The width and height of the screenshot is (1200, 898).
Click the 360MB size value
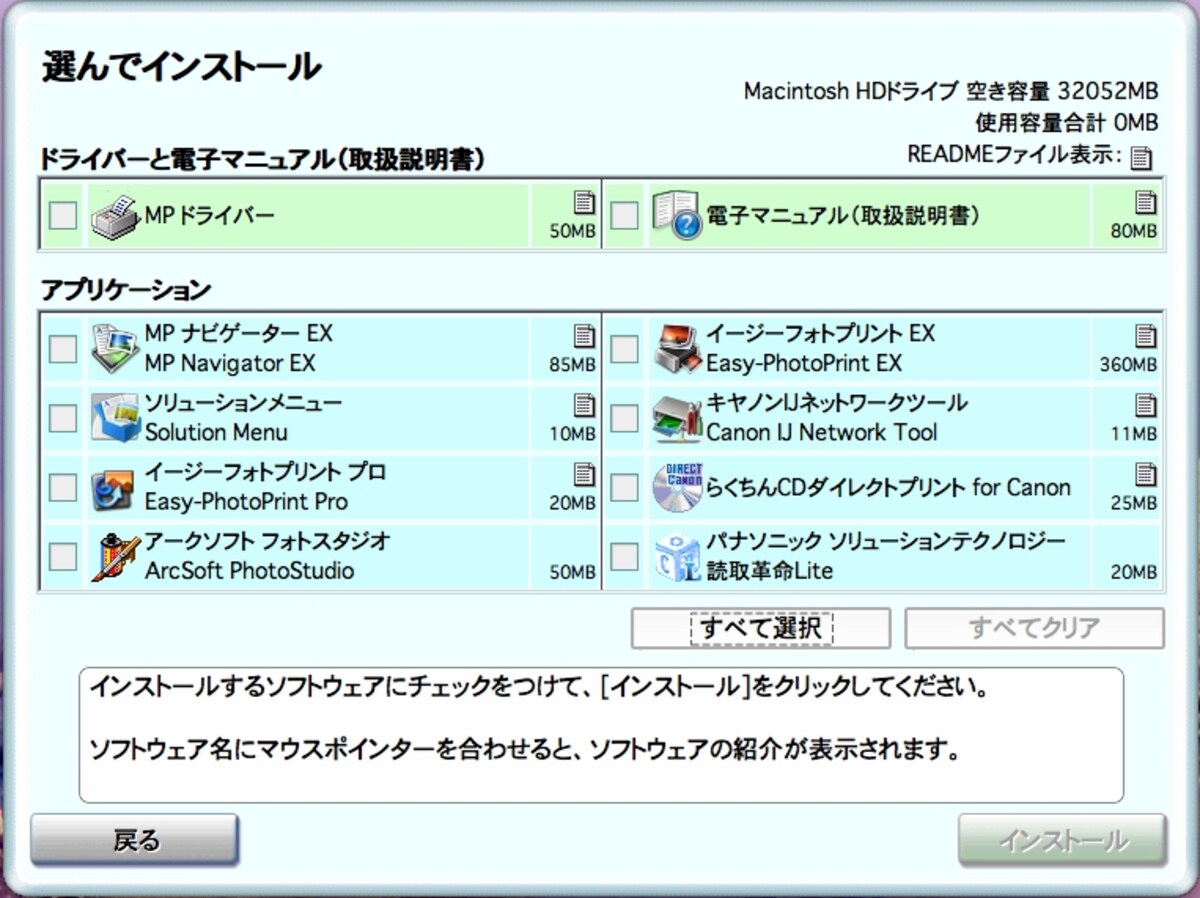pyautogui.click(x=1128, y=365)
